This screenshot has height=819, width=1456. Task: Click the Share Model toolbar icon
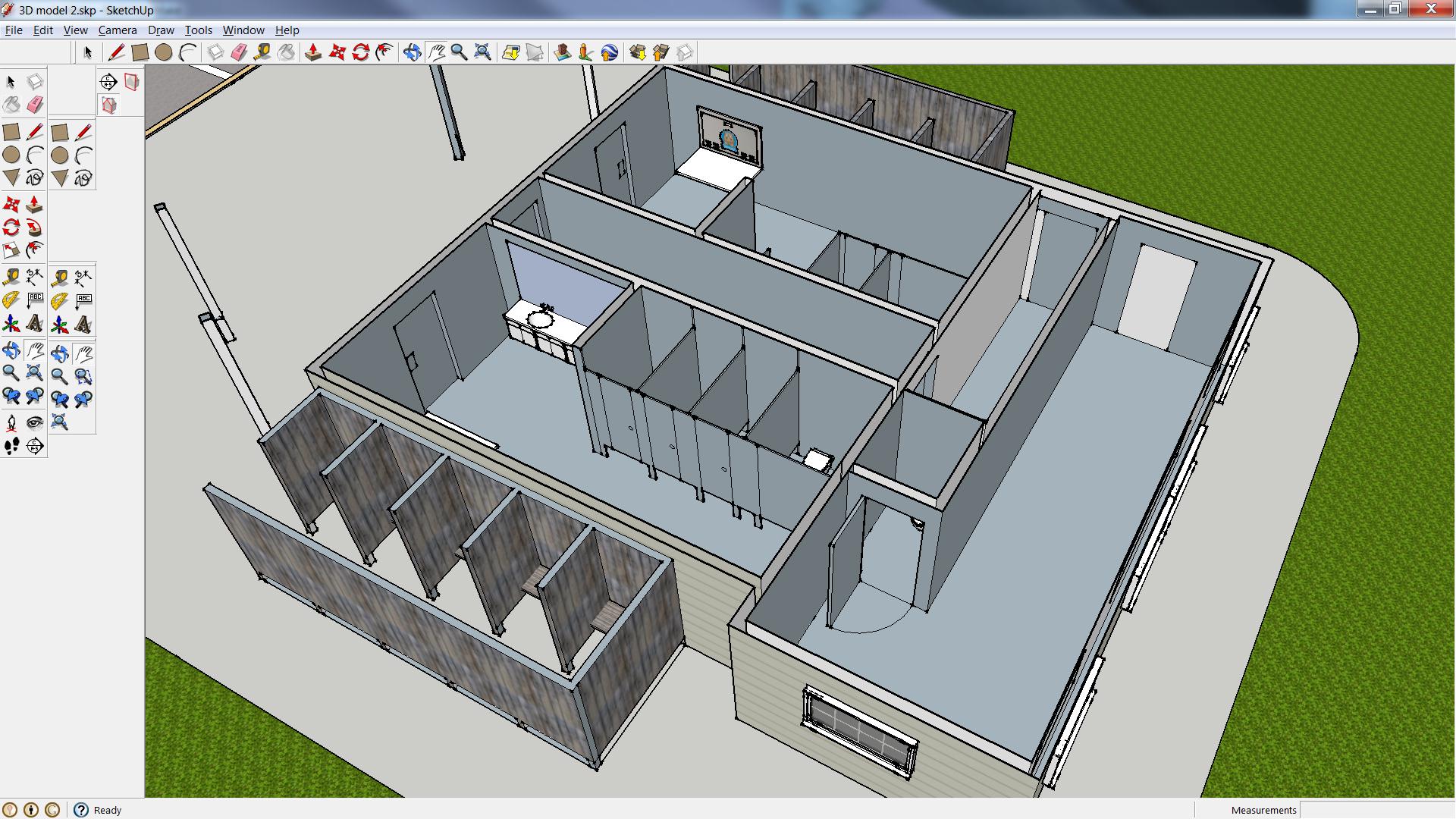pos(661,52)
